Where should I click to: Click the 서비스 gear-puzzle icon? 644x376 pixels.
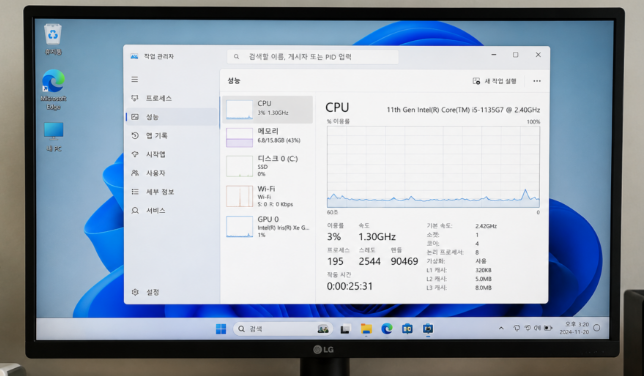click(x=135, y=210)
